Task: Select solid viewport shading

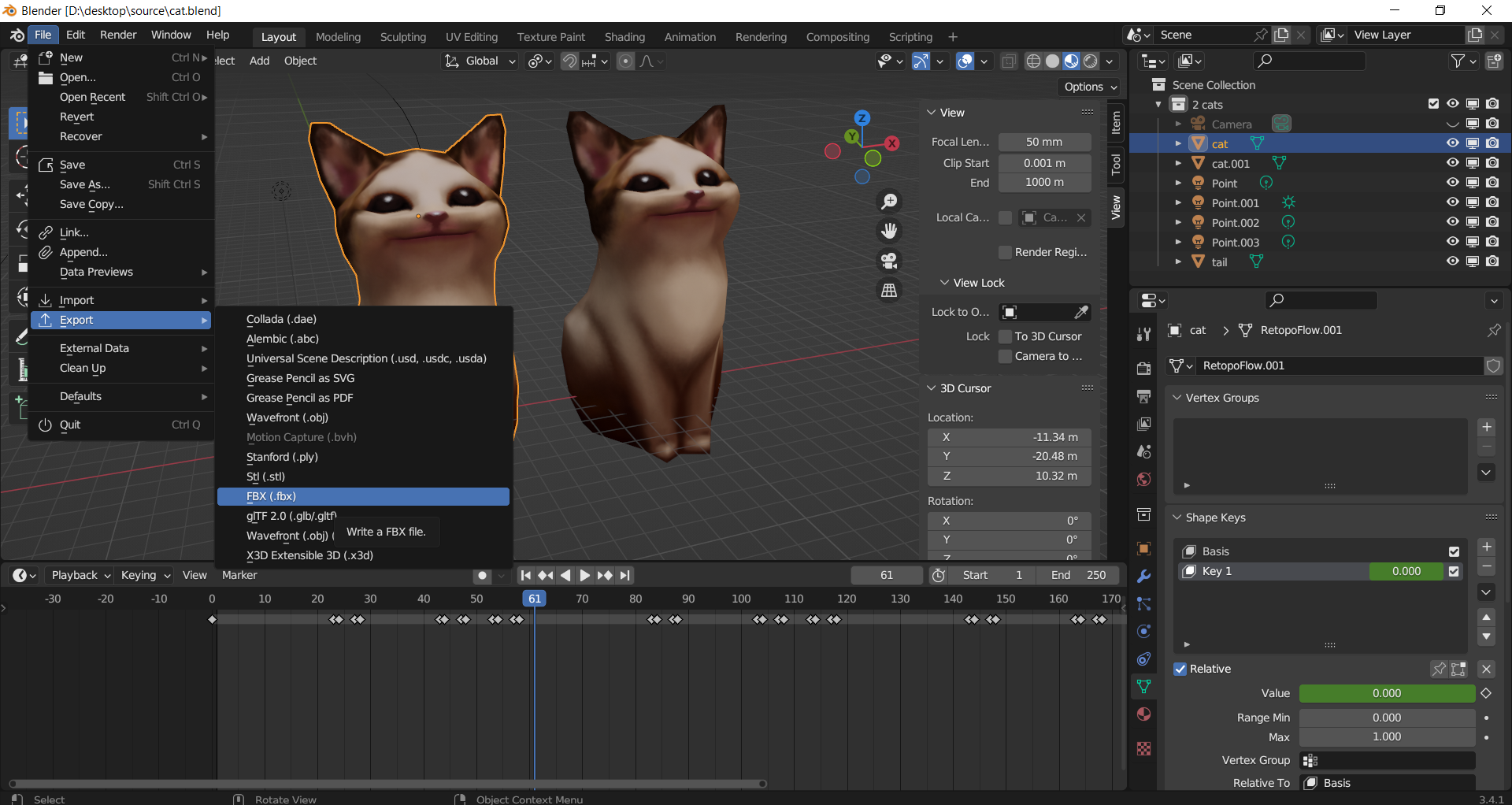Action: coord(1052,61)
